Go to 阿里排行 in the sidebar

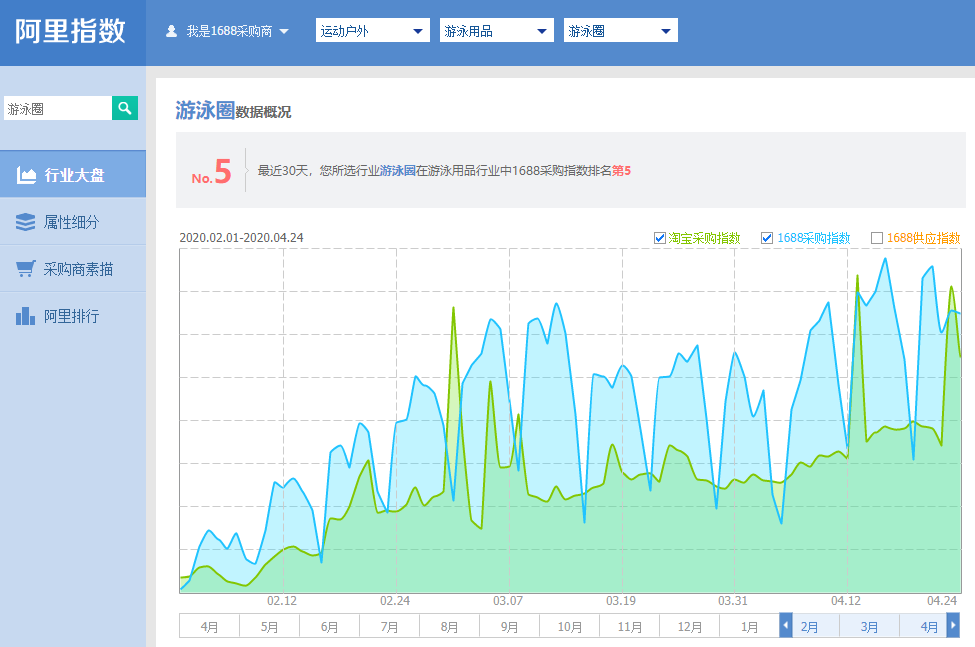(x=72, y=316)
